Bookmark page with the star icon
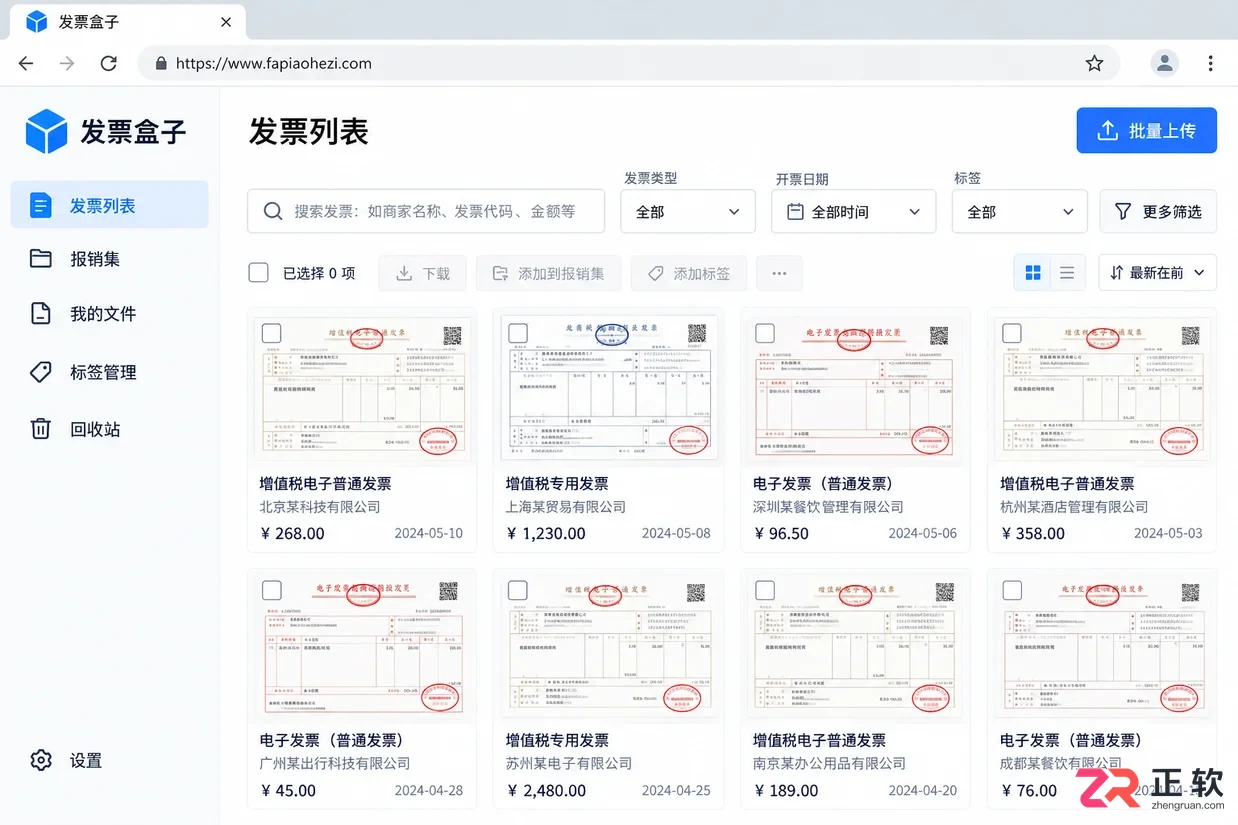 coord(1094,63)
